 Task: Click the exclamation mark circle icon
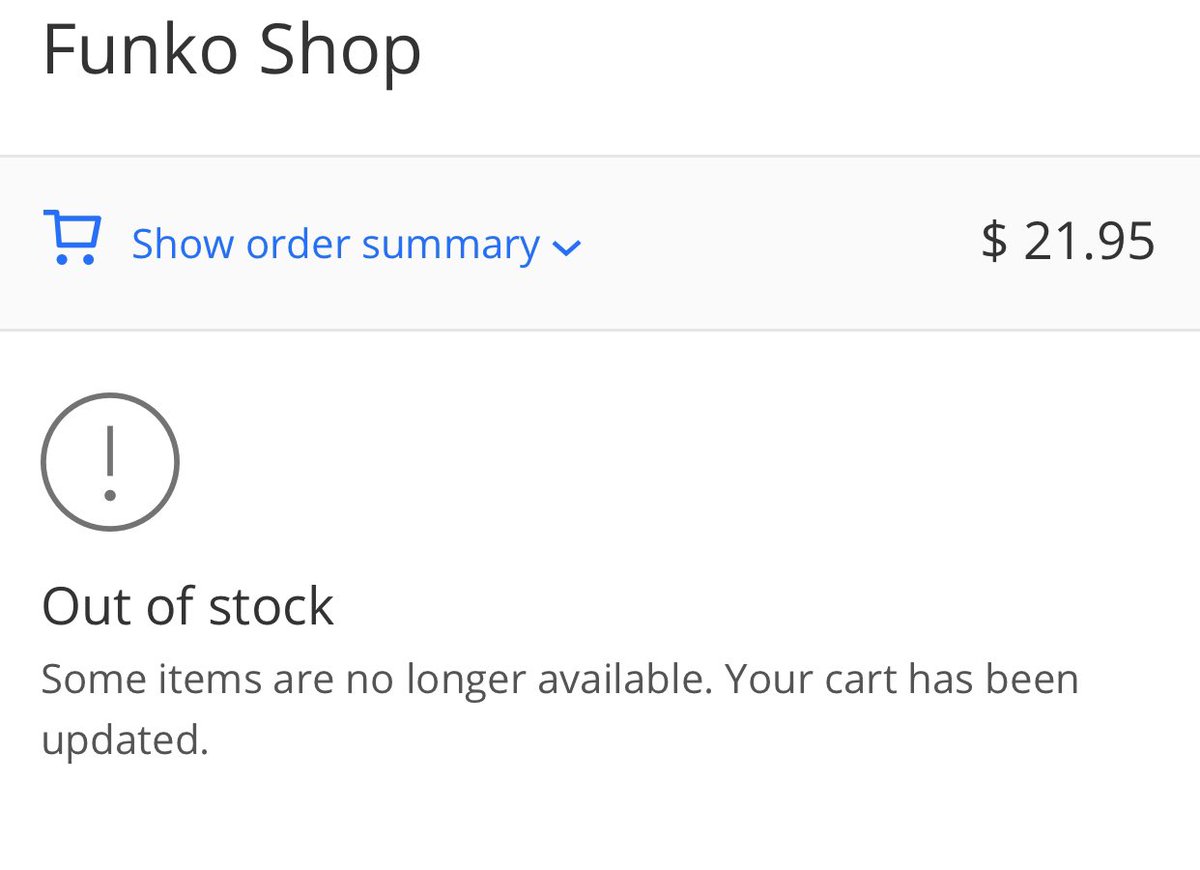[x=110, y=462]
